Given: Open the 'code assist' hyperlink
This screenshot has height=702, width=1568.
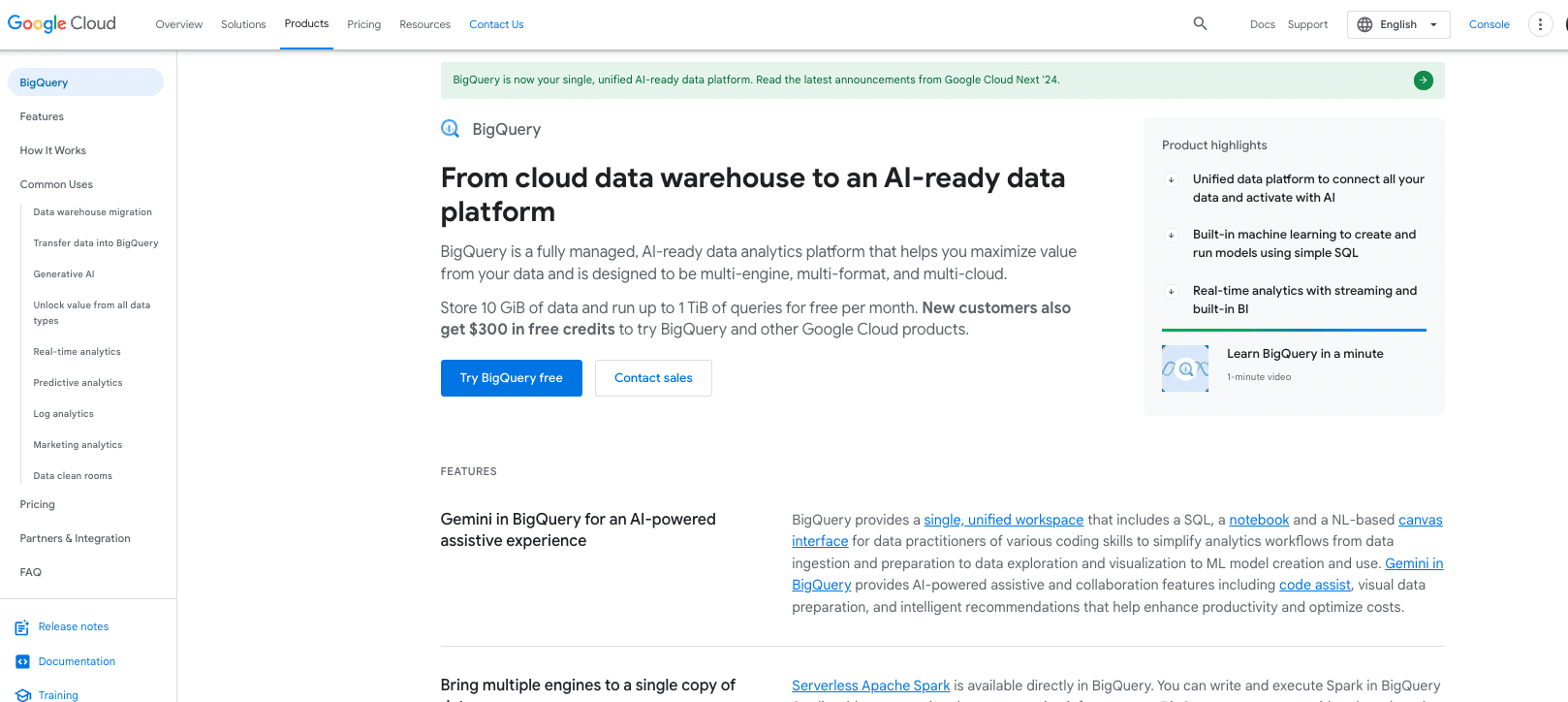Looking at the screenshot, I should click(x=1314, y=585).
